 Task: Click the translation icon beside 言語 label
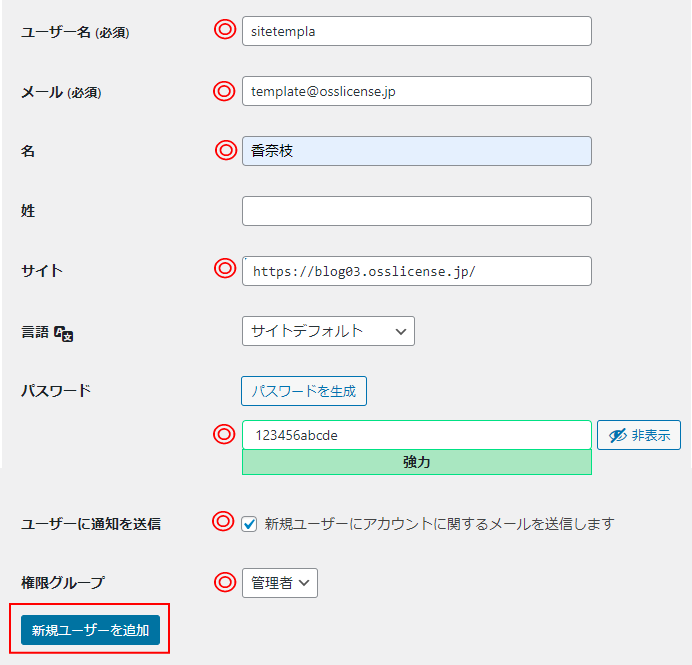click(64, 334)
